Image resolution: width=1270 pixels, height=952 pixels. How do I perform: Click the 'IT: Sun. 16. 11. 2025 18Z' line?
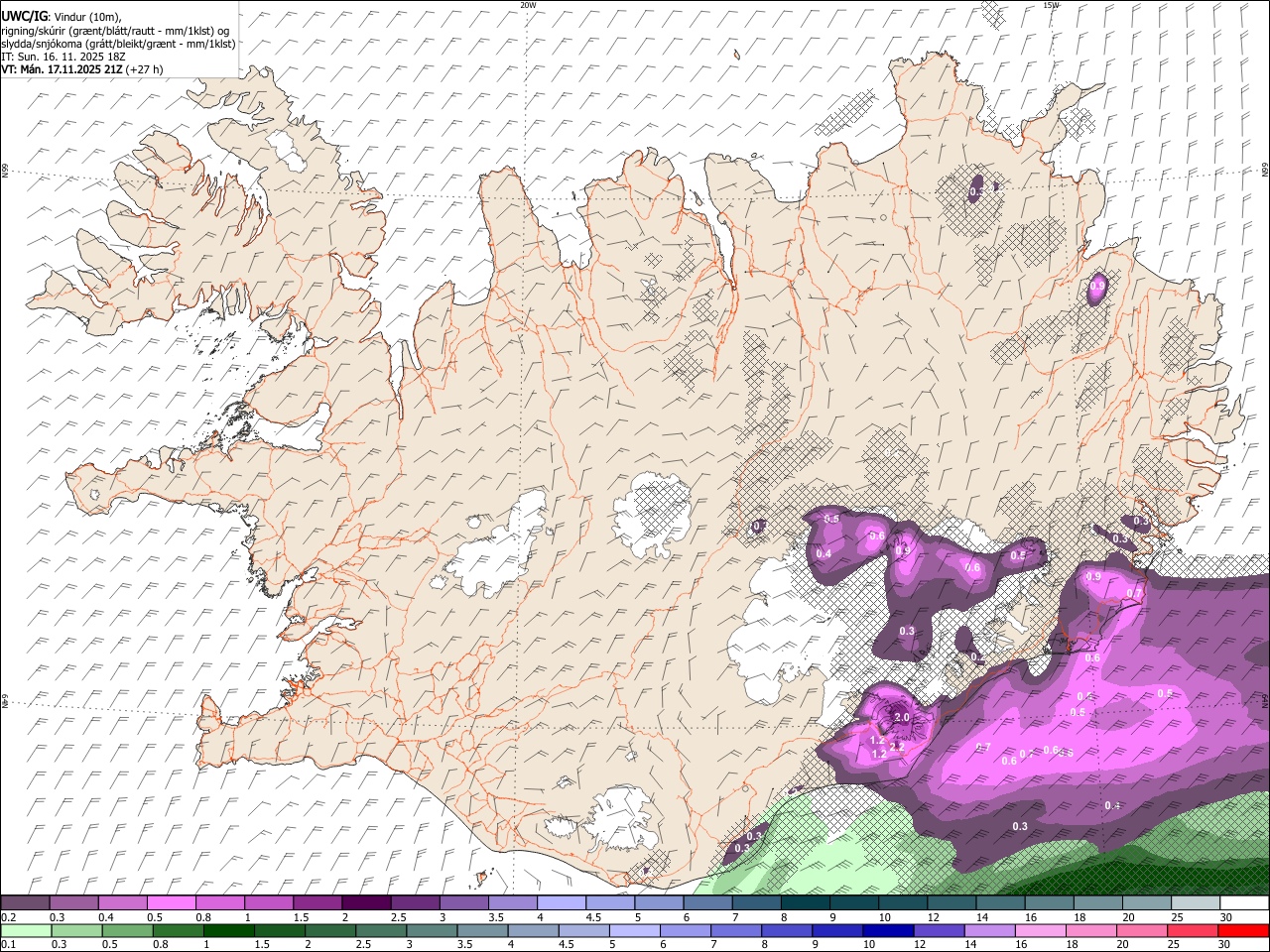click(63, 57)
